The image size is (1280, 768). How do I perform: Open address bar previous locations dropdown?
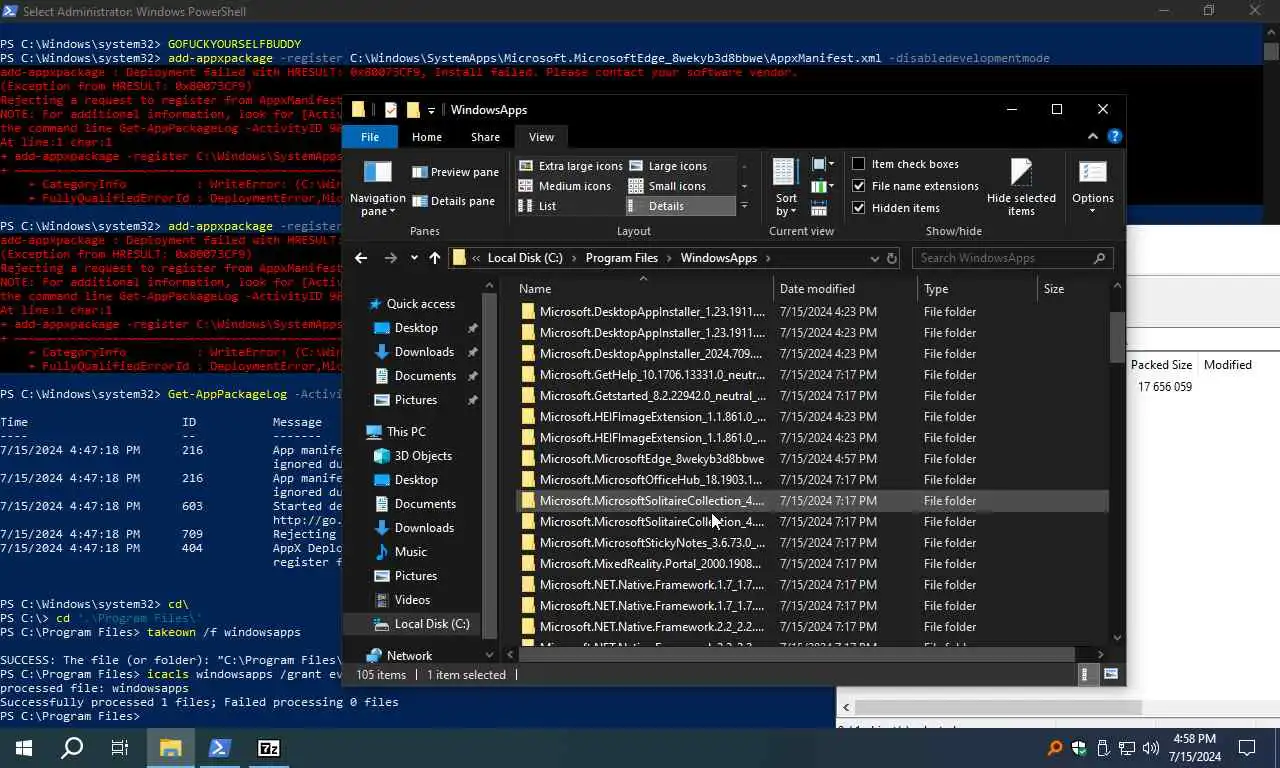pos(874,258)
